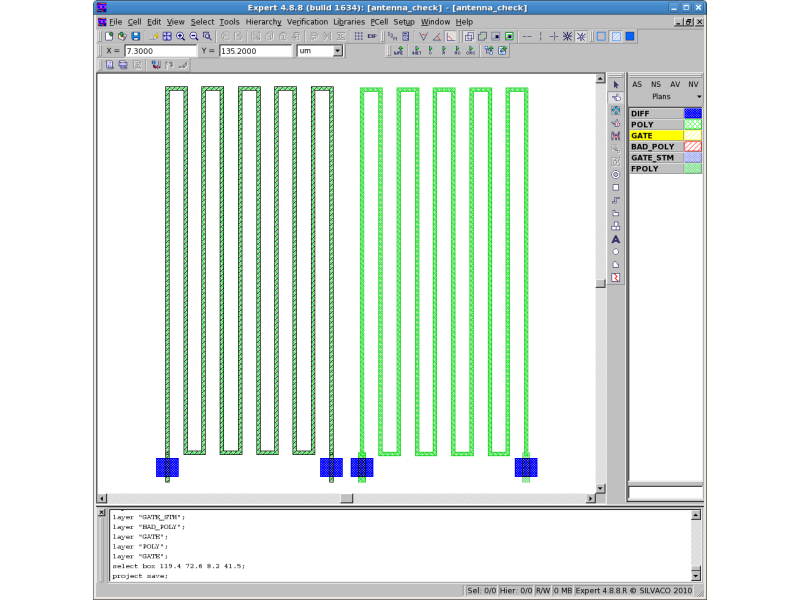Screen dimensions: 800x600
Task: Toggle the outline-only display mode
Action: [601, 36]
